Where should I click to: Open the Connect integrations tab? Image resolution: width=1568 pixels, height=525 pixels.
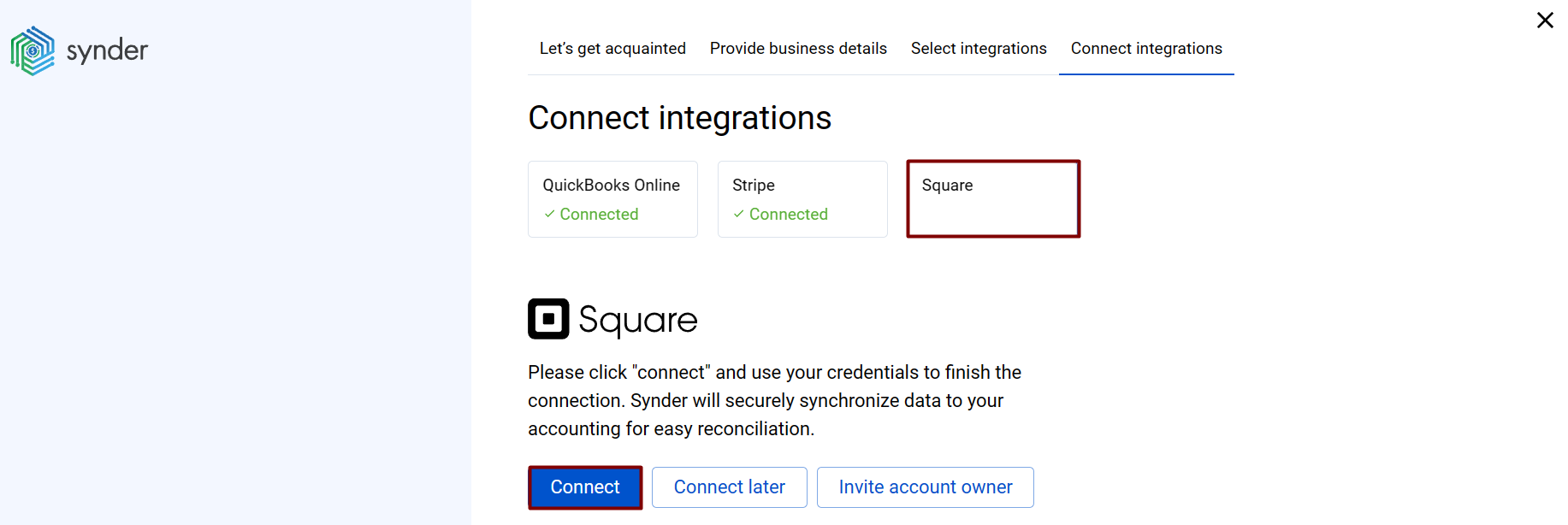[1146, 49]
